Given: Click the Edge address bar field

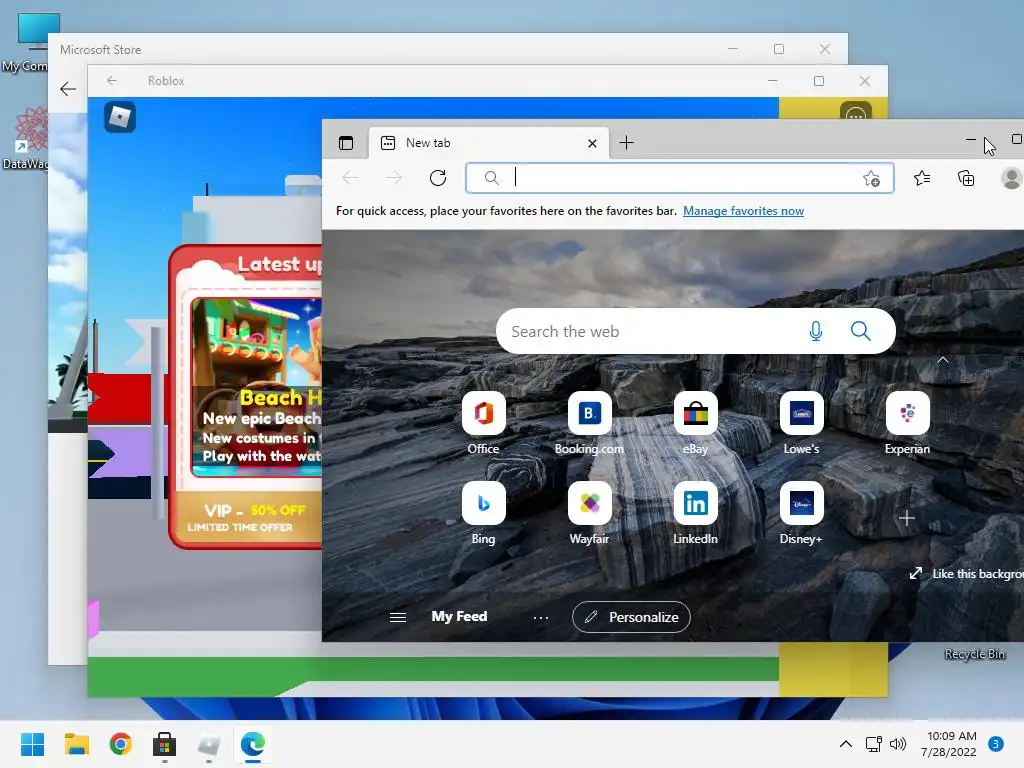Looking at the screenshot, I should 679,178.
